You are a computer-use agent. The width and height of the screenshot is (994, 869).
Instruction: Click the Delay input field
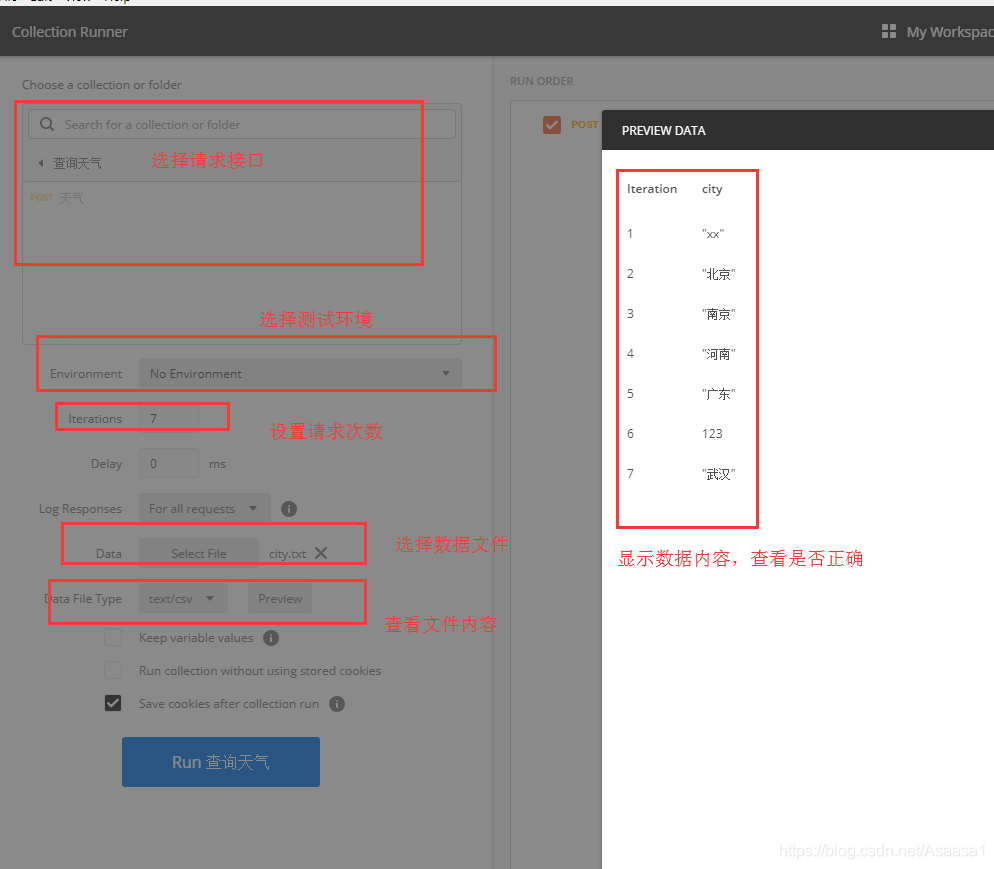point(168,463)
